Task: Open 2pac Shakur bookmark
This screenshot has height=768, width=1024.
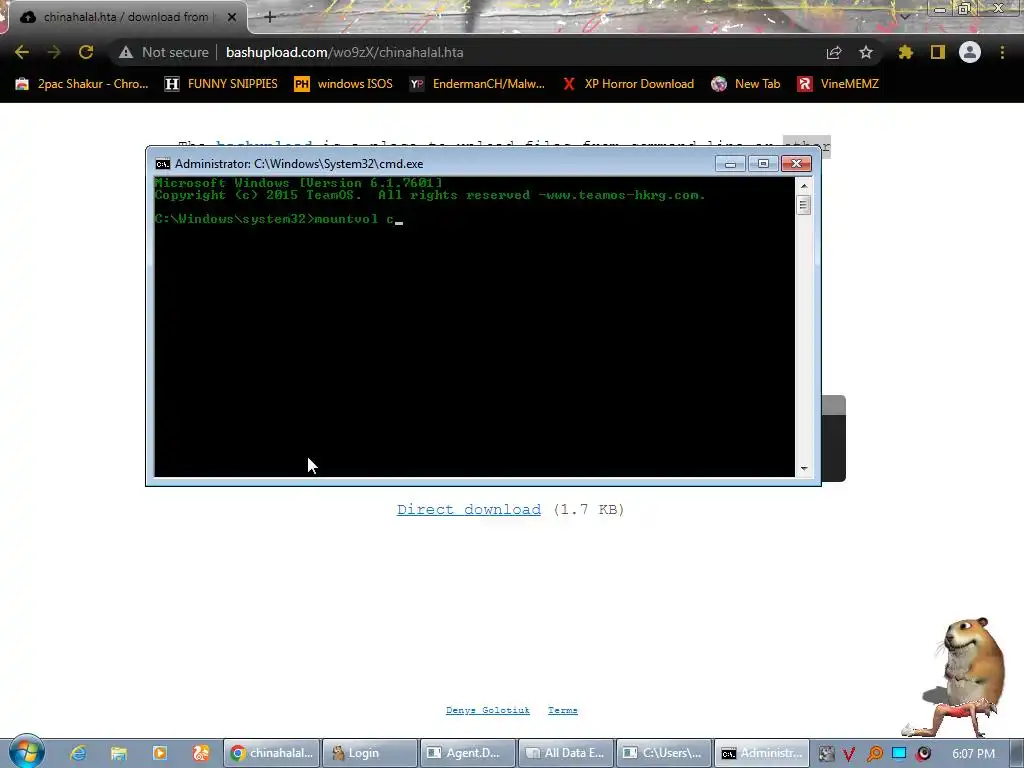Action: click(82, 84)
